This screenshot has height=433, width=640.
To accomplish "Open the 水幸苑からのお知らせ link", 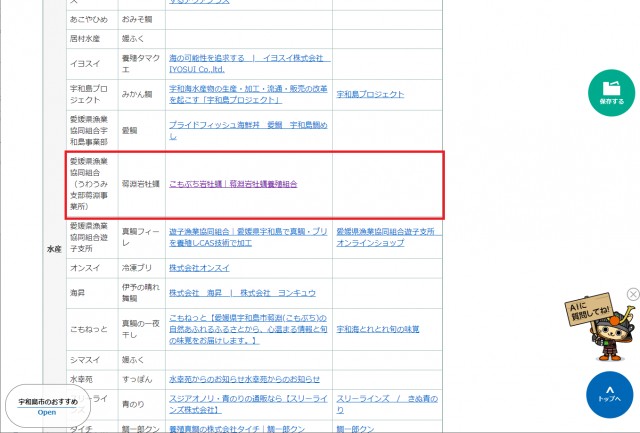I will pyautogui.click(x=244, y=379).
